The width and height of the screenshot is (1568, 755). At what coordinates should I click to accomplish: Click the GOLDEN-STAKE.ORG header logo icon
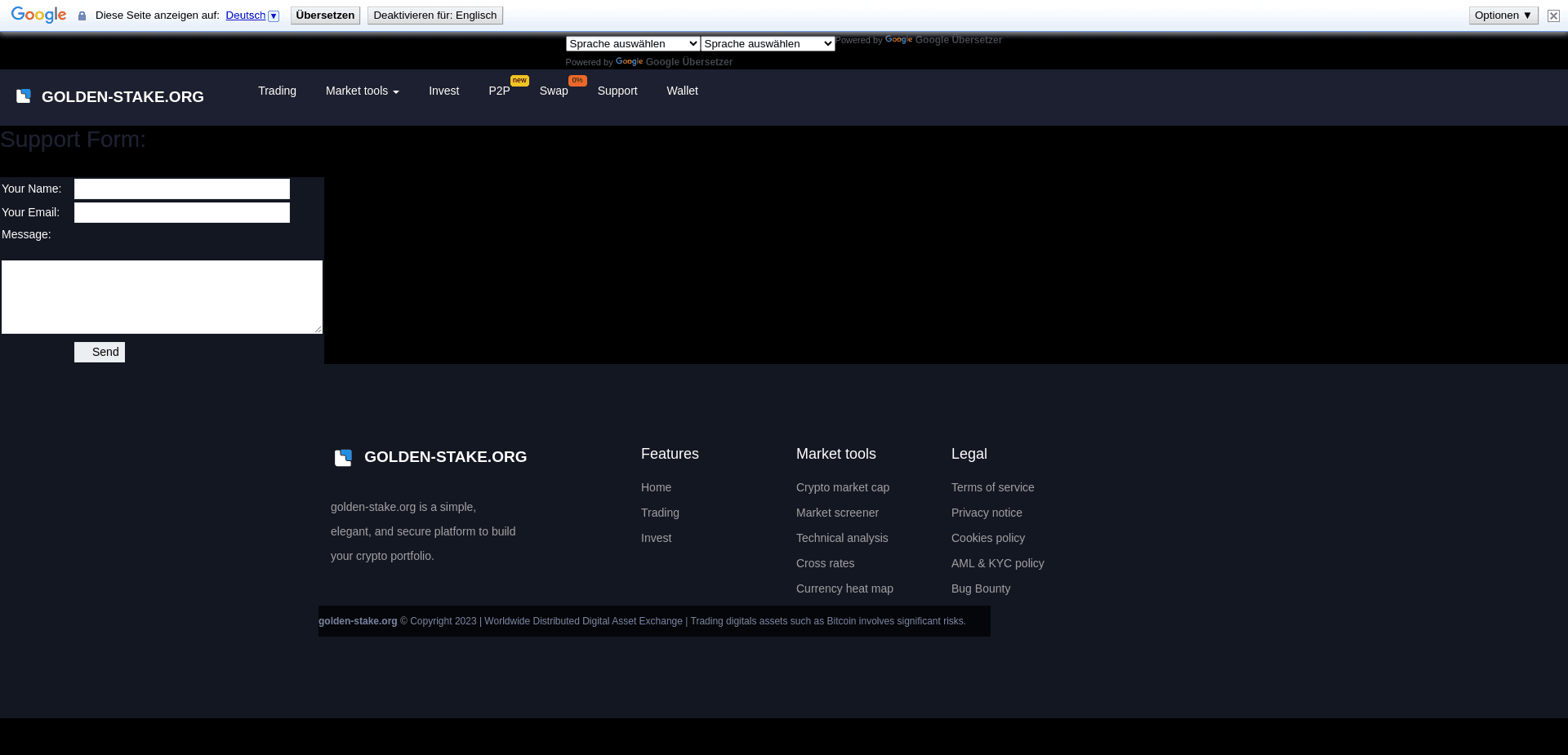(x=23, y=96)
